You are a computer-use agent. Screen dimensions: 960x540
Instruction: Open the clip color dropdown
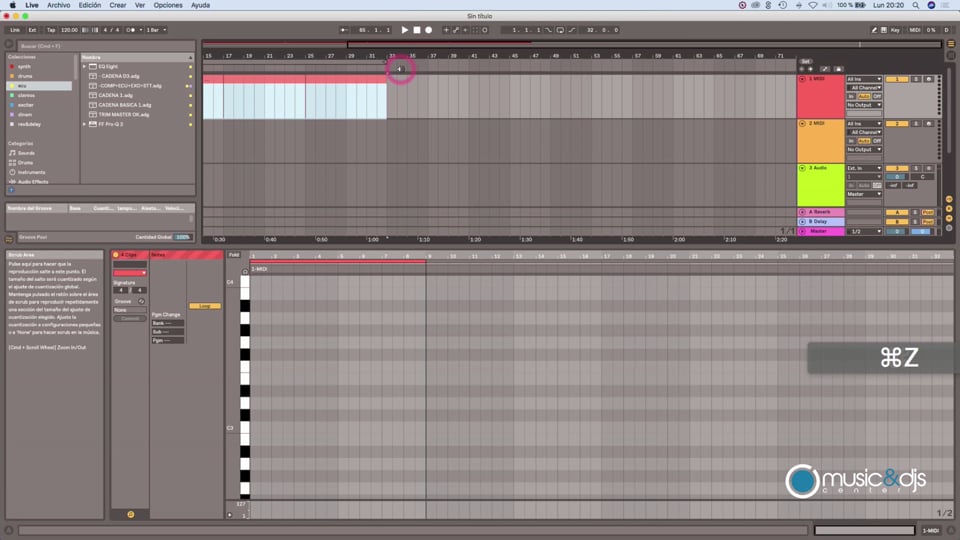pyautogui.click(x=130, y=272)
